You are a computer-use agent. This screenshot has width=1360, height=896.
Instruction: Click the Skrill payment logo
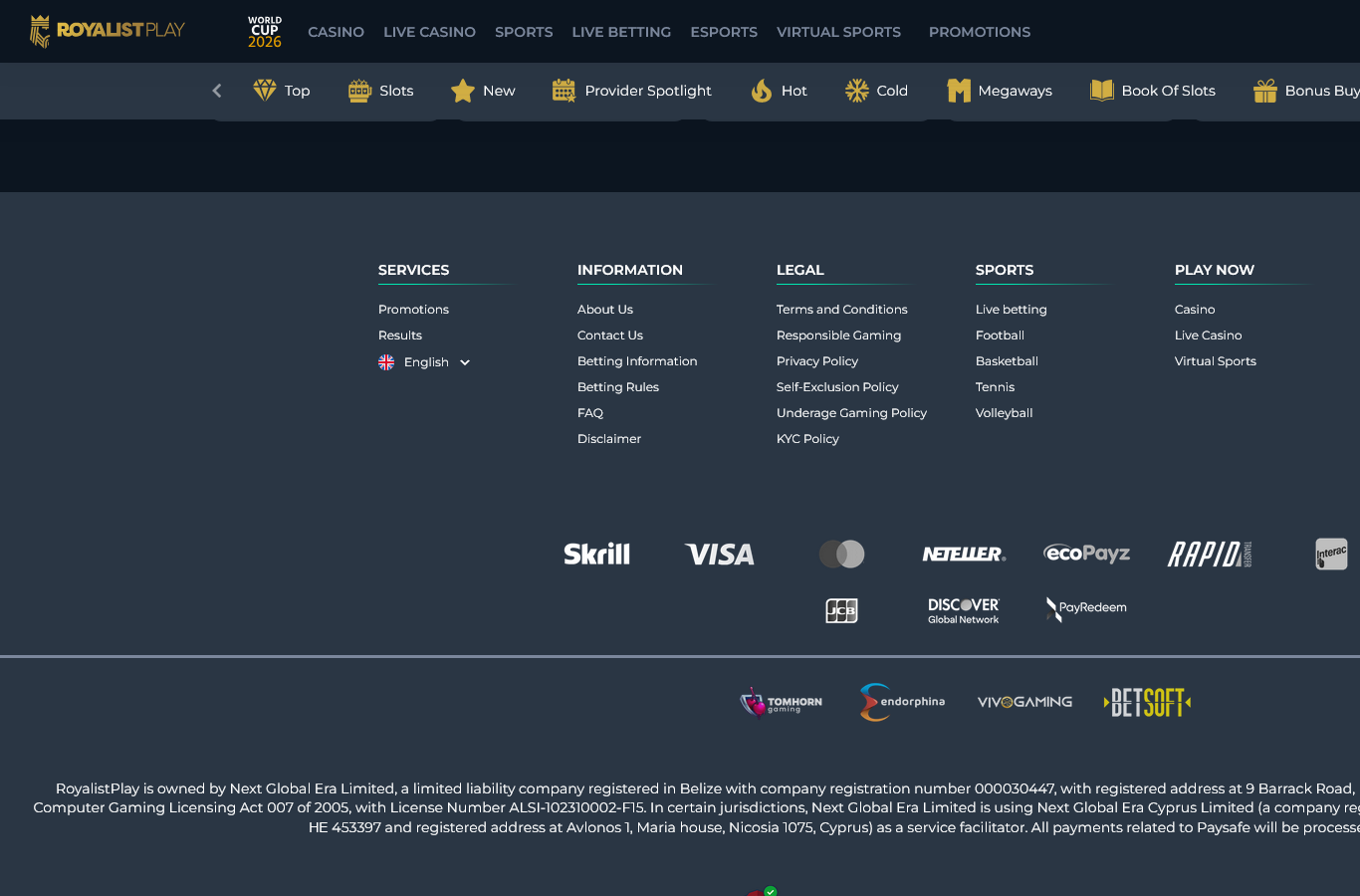[597, 554]
